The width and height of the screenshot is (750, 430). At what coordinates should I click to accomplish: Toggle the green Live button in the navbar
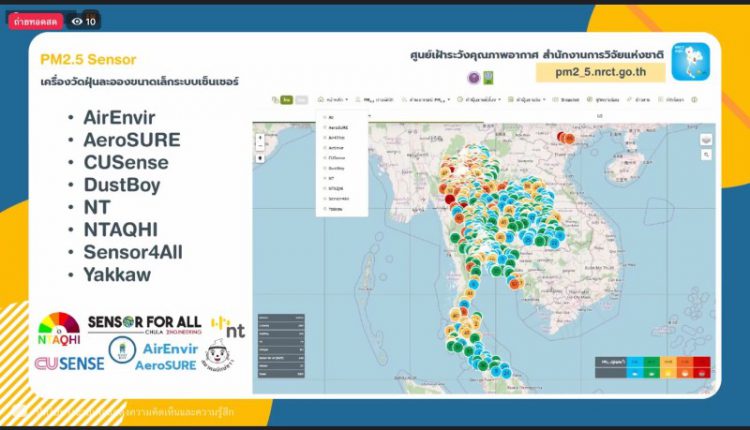(286, 100)
